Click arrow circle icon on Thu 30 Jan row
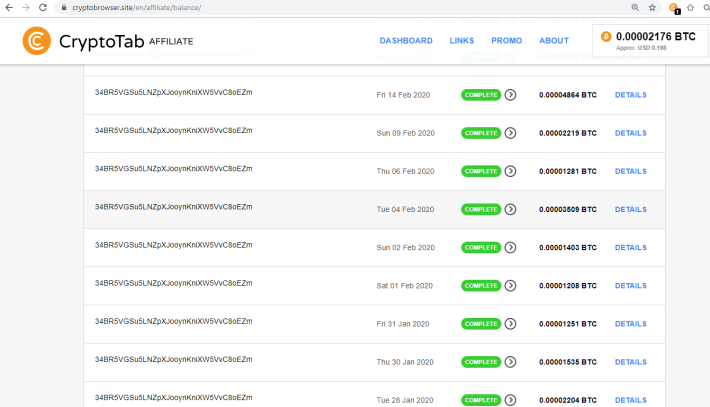 (x=510, y=362)
